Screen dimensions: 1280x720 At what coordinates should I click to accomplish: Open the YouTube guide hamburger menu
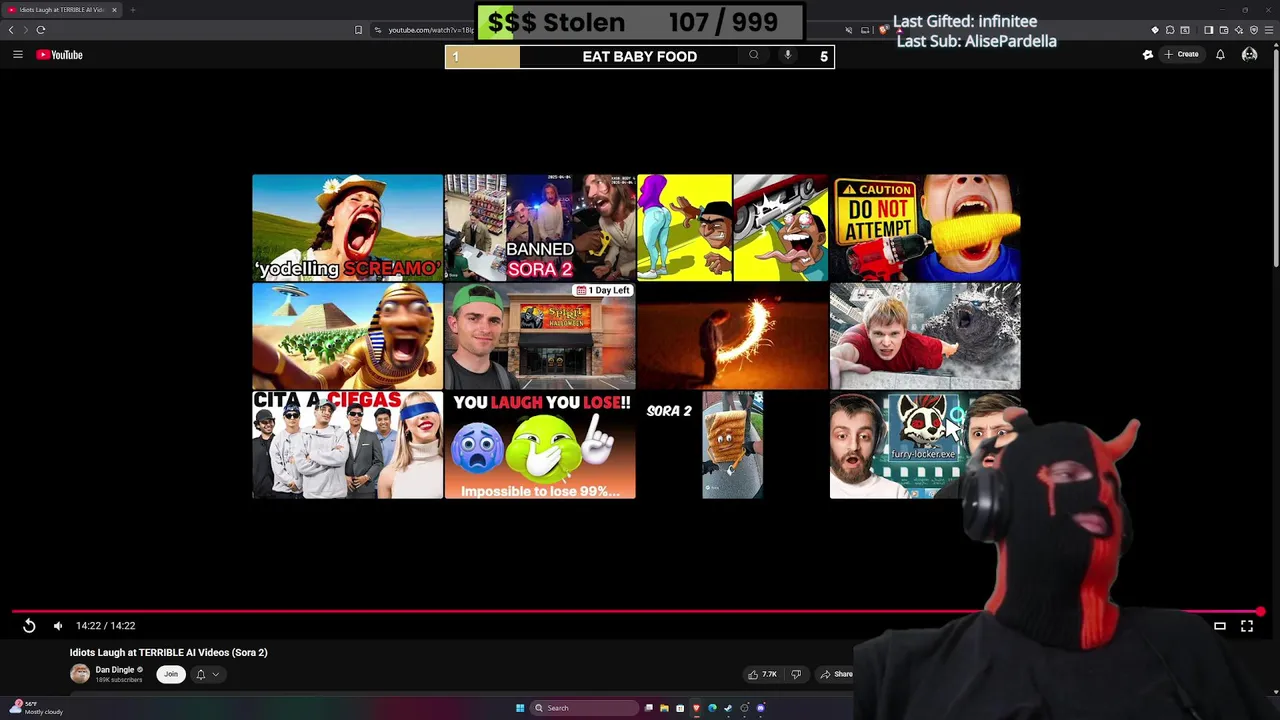[17, 55]
